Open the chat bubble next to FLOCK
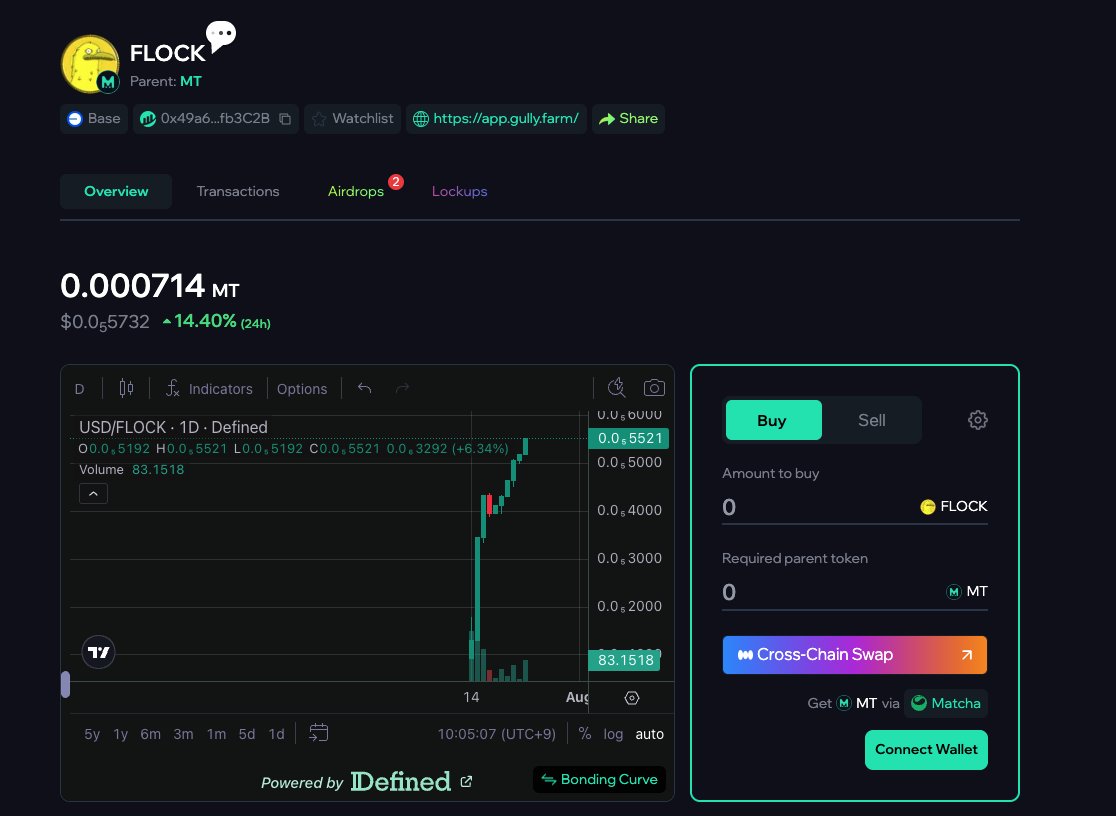1116x816 pixels. [x=221, y=36]
